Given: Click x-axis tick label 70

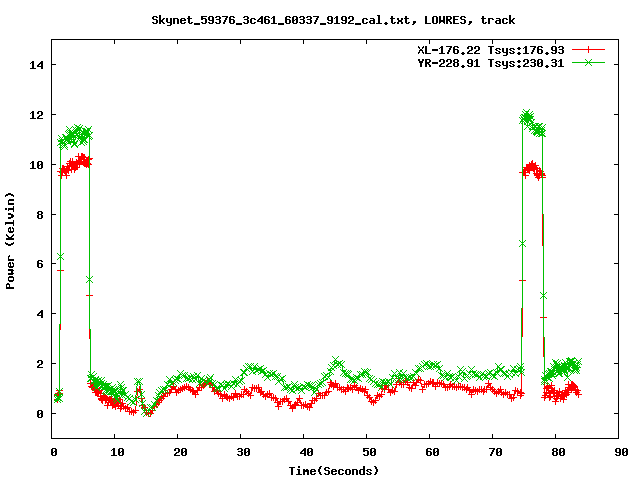Looking at the screenshot, I should click(x=495, y=452).
